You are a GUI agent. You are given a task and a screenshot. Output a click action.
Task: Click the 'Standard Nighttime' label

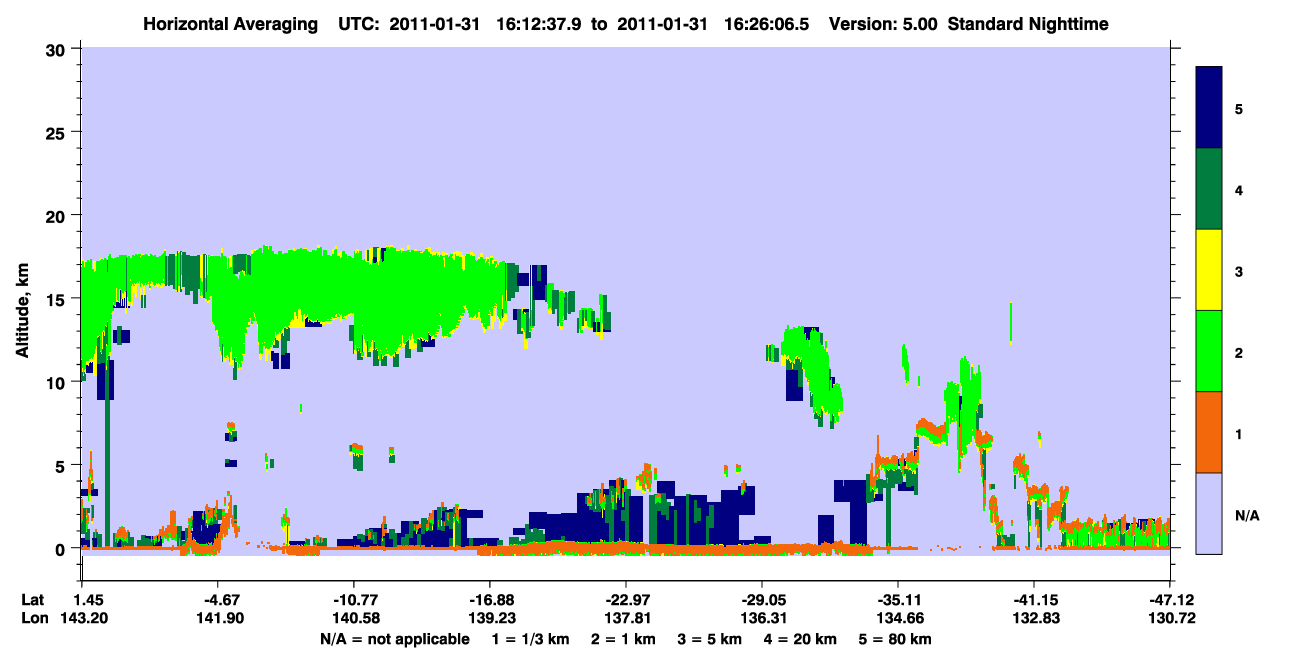point(1028,24)
